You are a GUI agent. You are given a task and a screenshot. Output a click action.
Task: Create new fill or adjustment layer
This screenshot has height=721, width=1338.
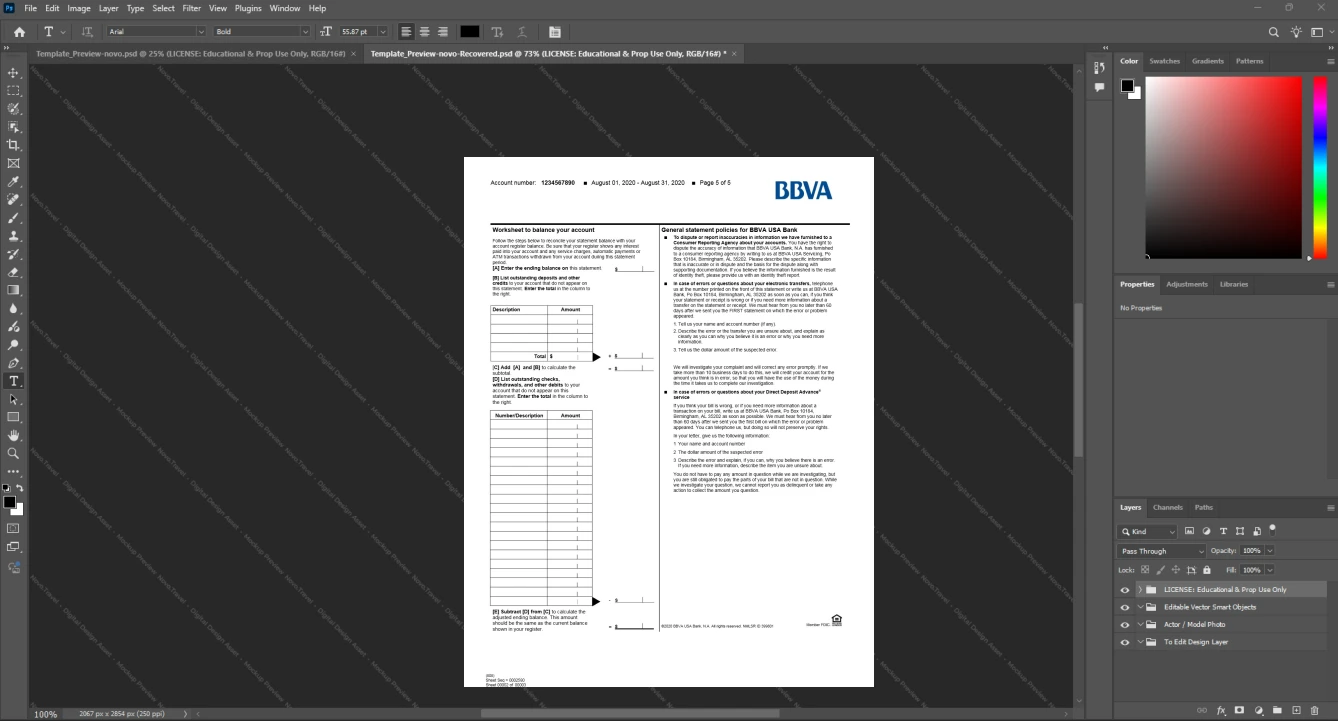pos(1258,710)
